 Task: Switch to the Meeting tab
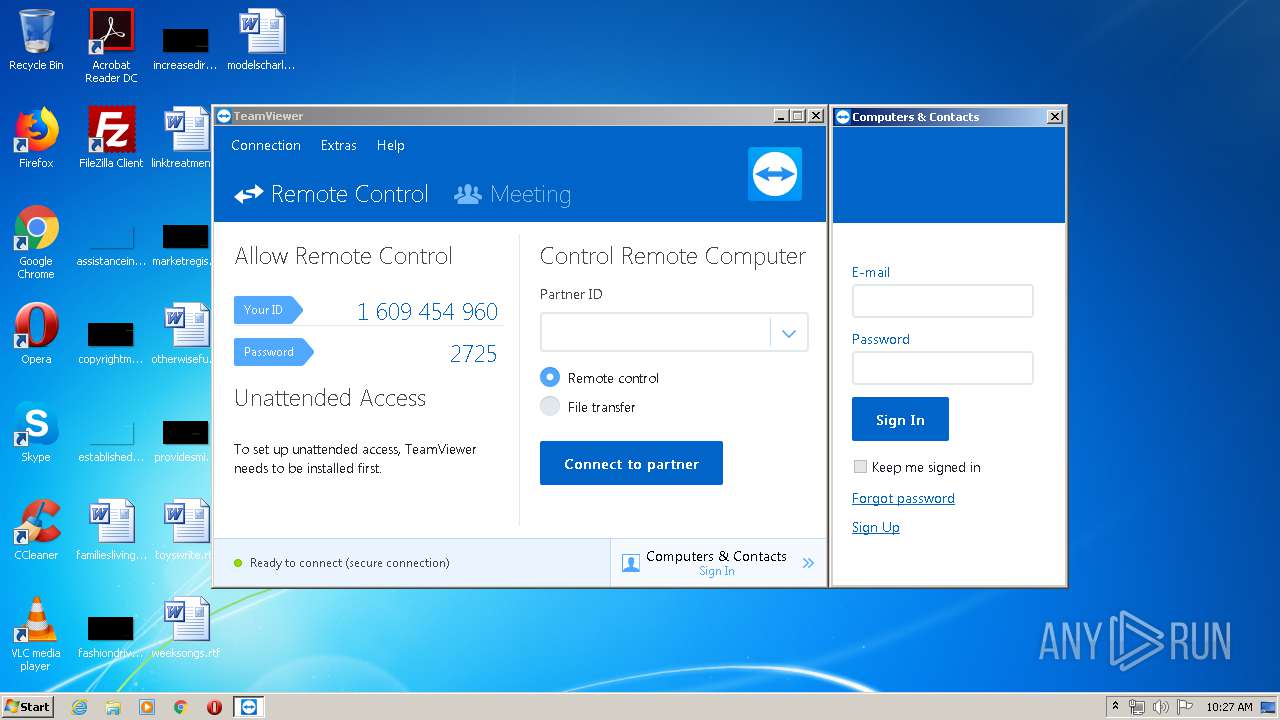(x=513, y=194)
